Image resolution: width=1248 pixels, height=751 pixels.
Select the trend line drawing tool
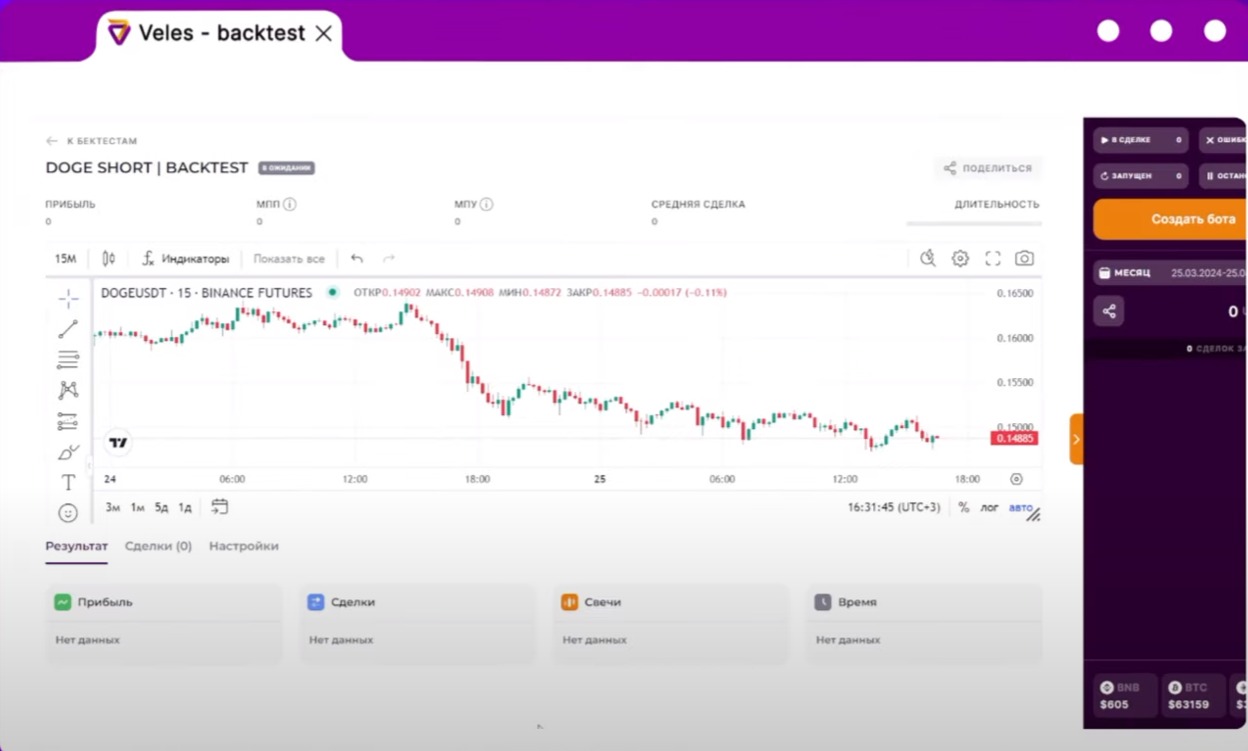(x=68, y=329)
